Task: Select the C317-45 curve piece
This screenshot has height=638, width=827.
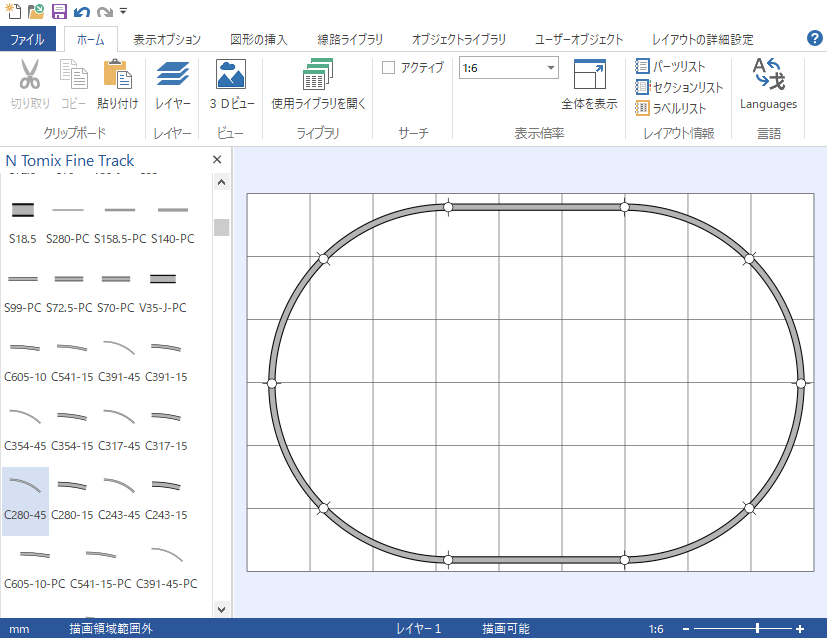Action: [x=119, y=429]
